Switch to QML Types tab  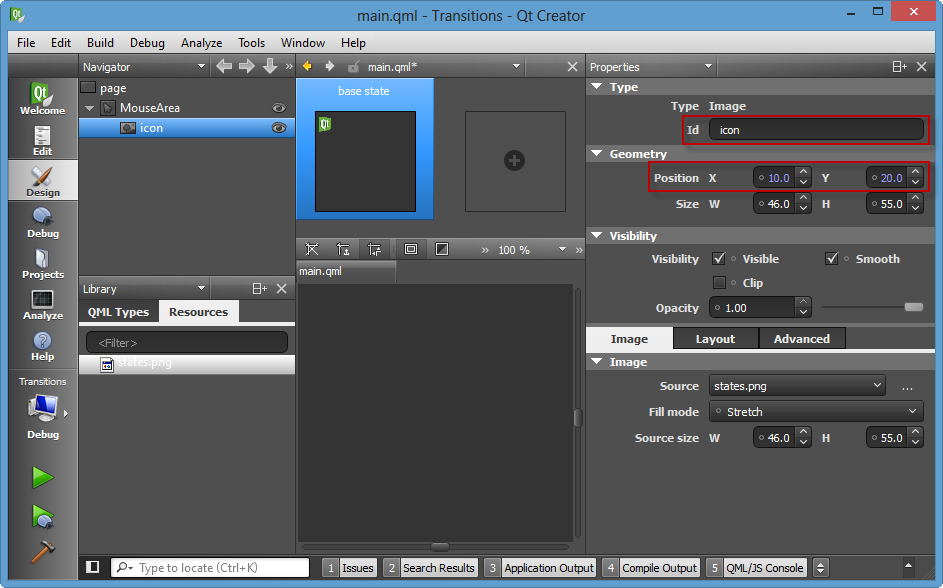(118, 312)
